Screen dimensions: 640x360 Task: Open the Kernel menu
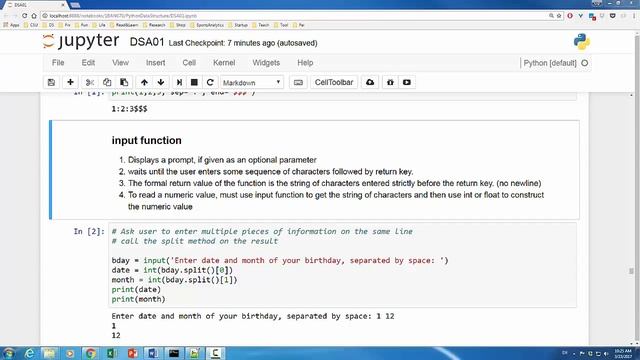[x=224, y=63]
